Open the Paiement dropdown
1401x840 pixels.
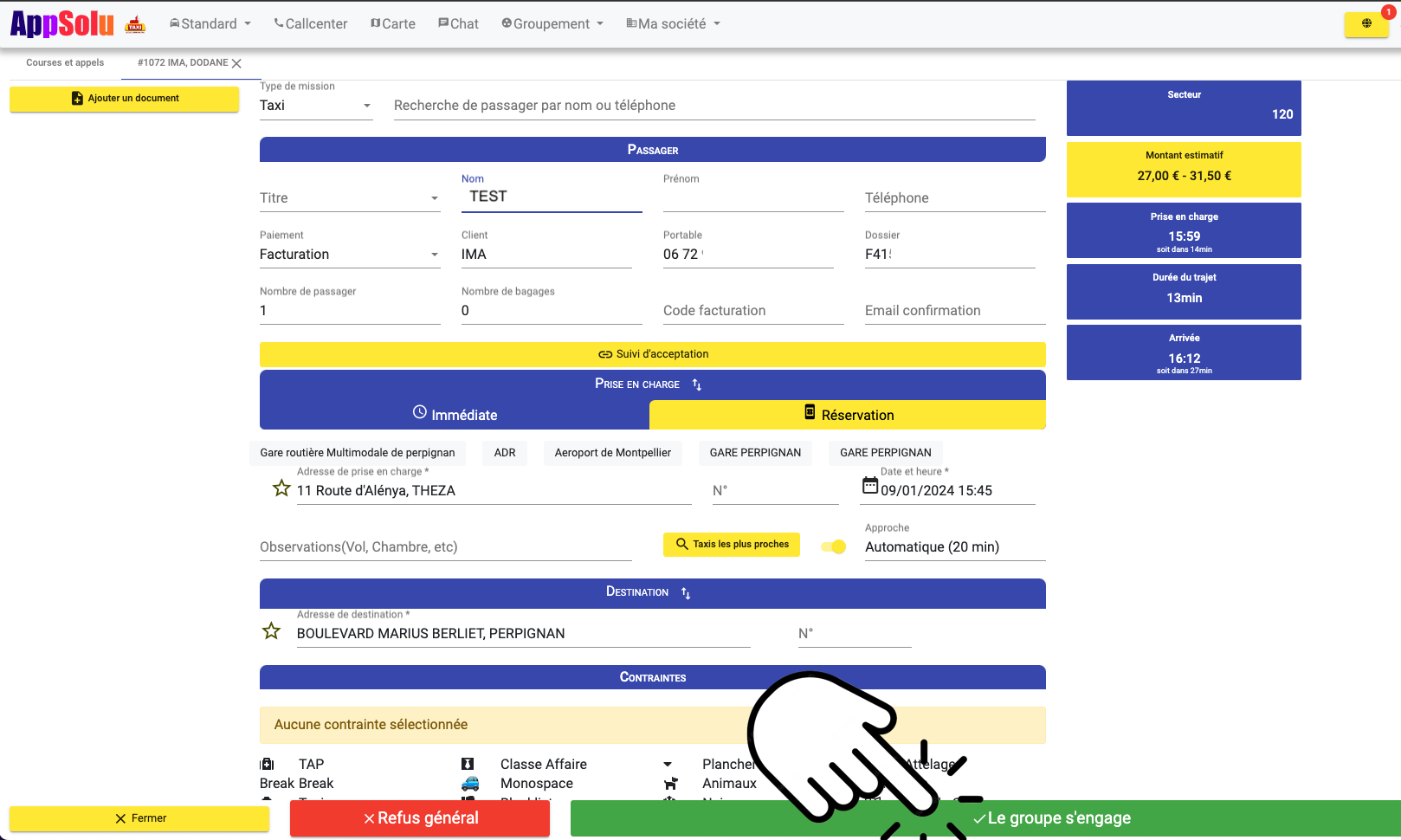pyautogui.click(x=350, y=255)
